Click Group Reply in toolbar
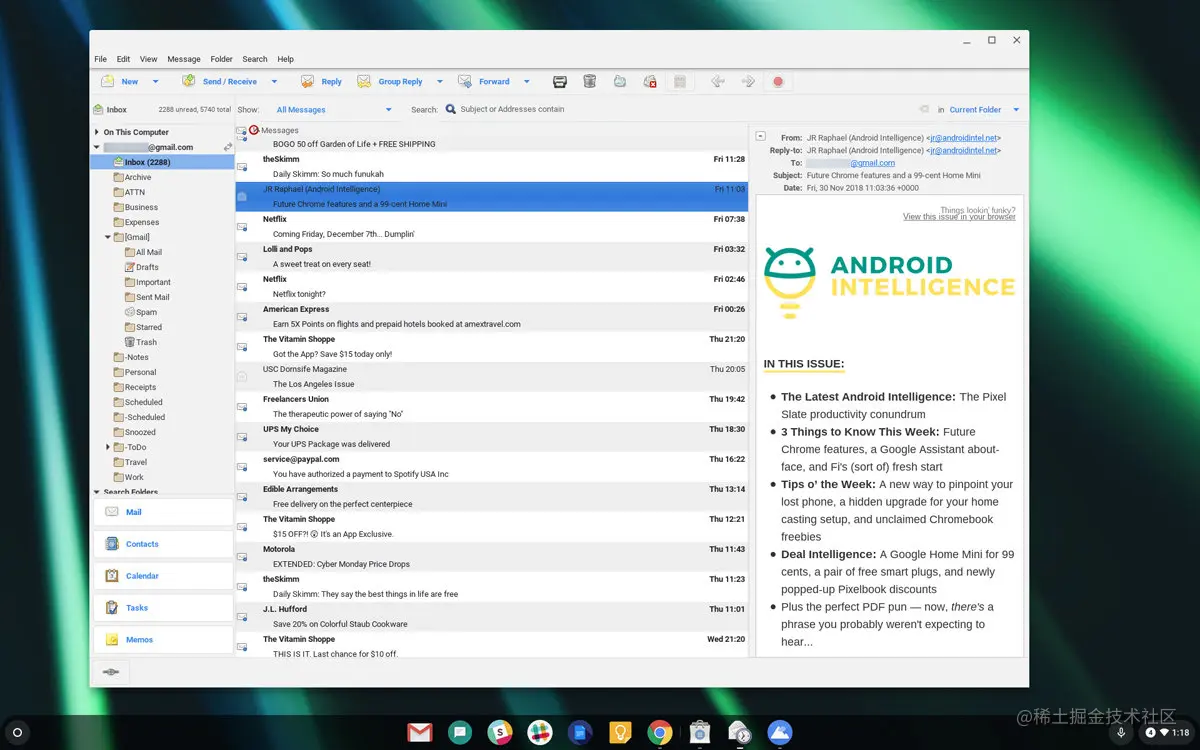 pos(390,82)
